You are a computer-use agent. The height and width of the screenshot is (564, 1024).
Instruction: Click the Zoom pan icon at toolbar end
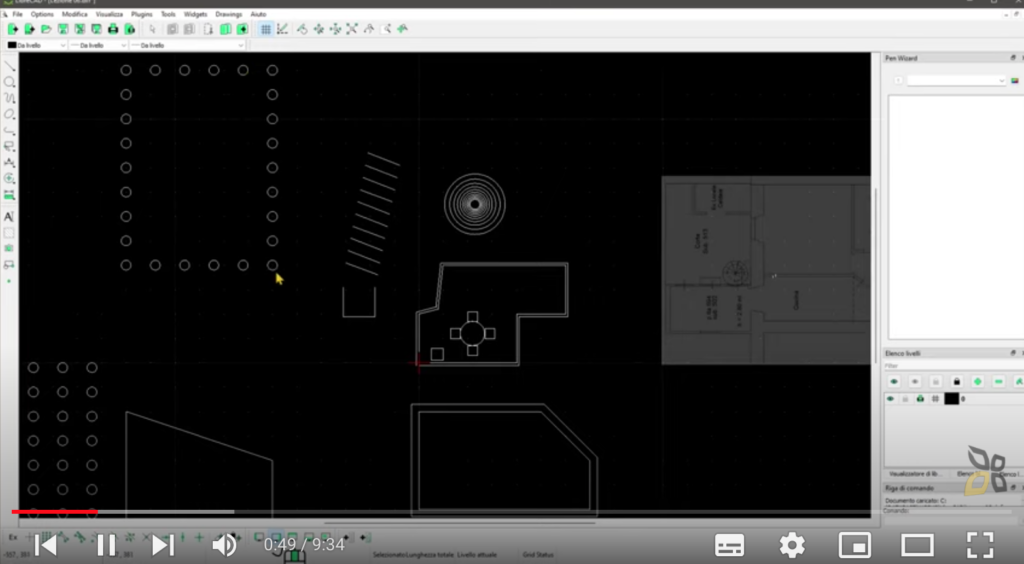(x=402, y=29)
